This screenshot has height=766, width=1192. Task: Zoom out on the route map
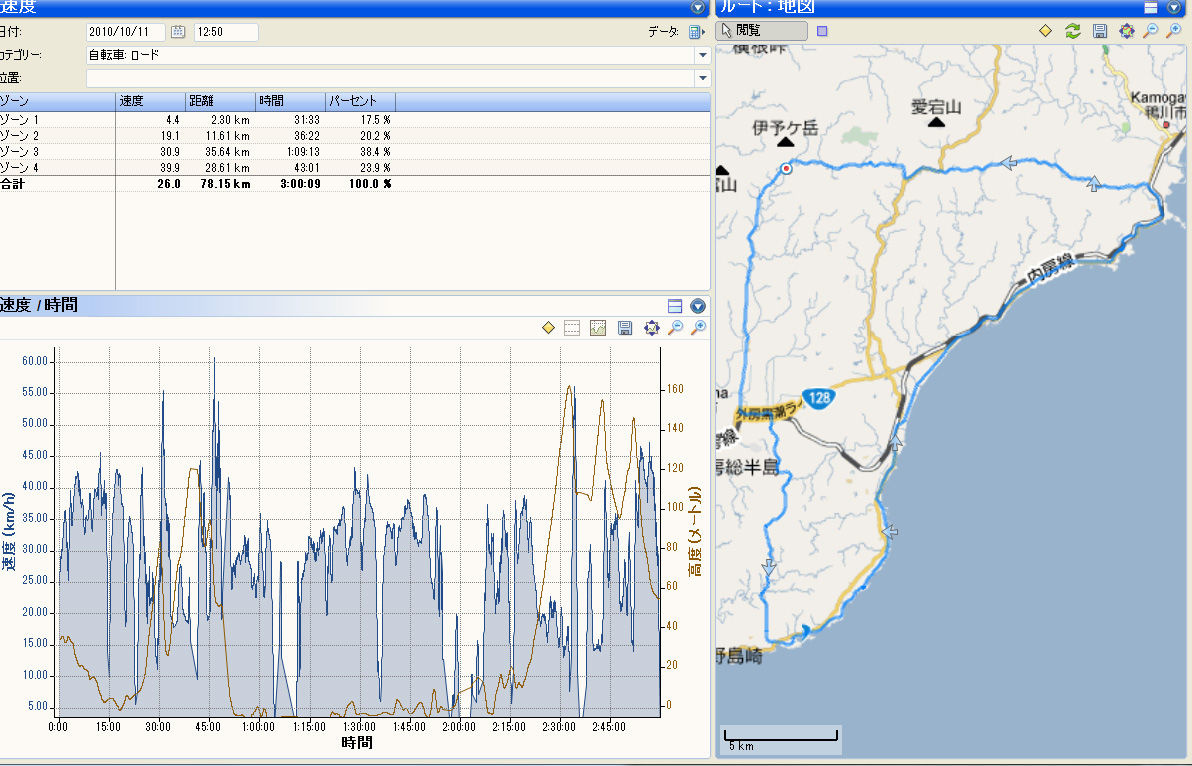[x=1151, y=30]
